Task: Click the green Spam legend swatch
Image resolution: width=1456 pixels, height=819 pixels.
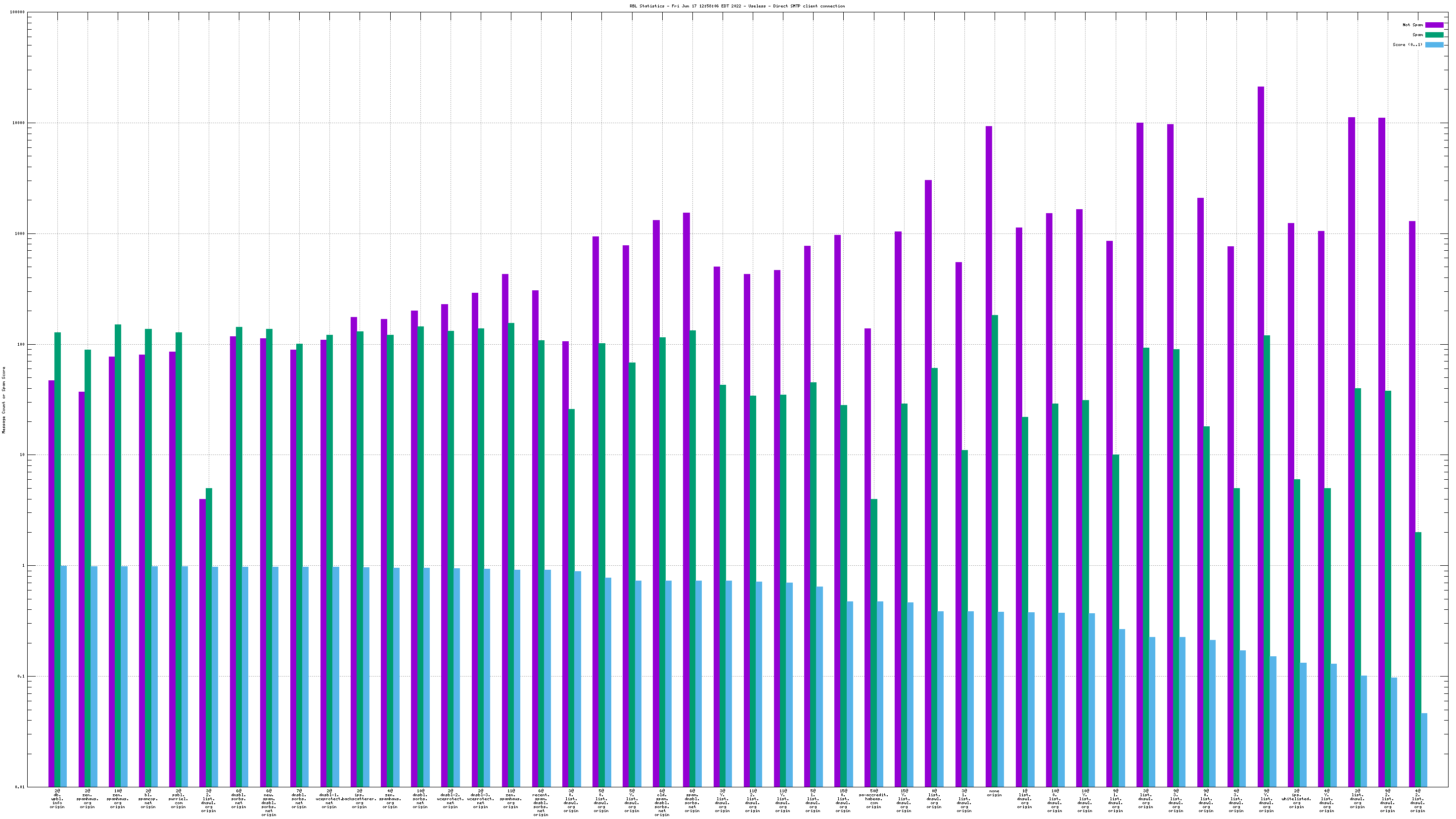Action: pos(1434,35)
